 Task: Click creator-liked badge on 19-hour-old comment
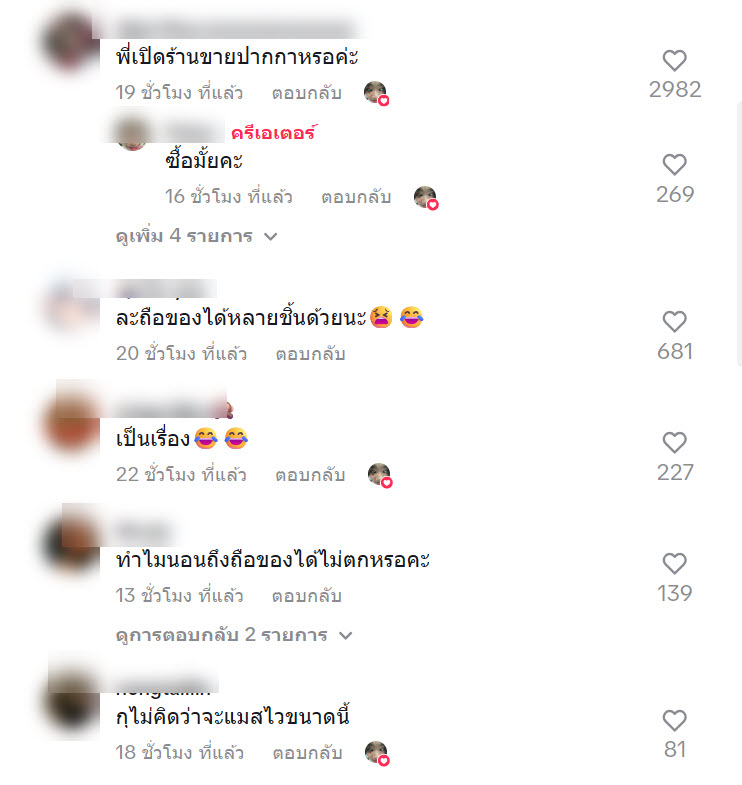(377, 93)
